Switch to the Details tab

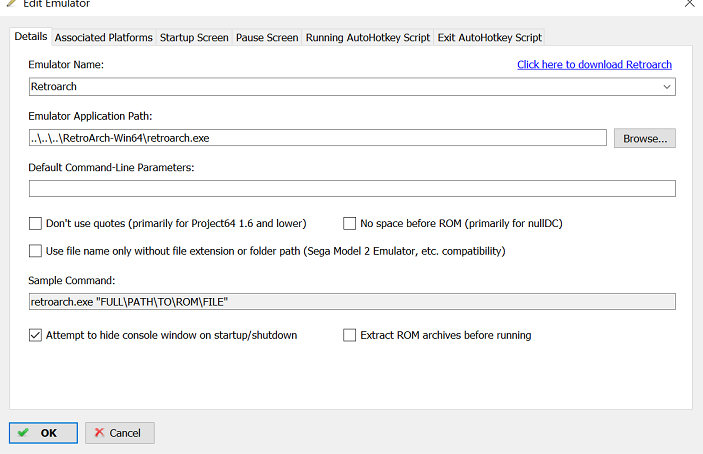point(30,37)
